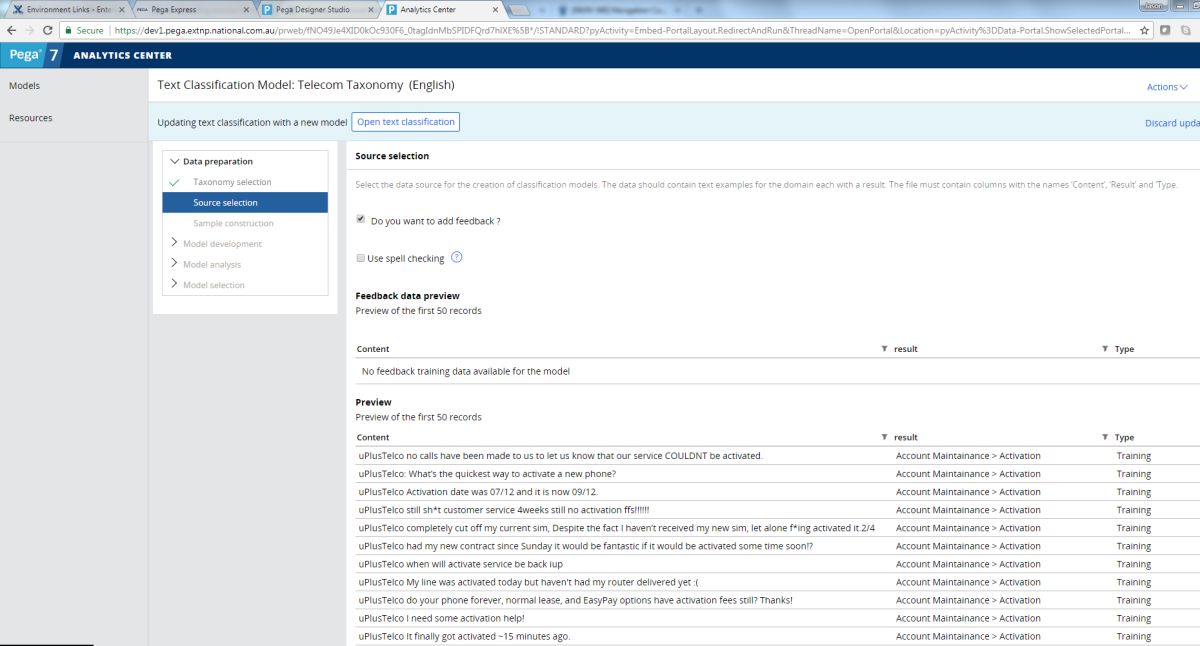Click Feedback table Content column header
This screenshot has height=646, width=1200.
click(x=373, y=349)
